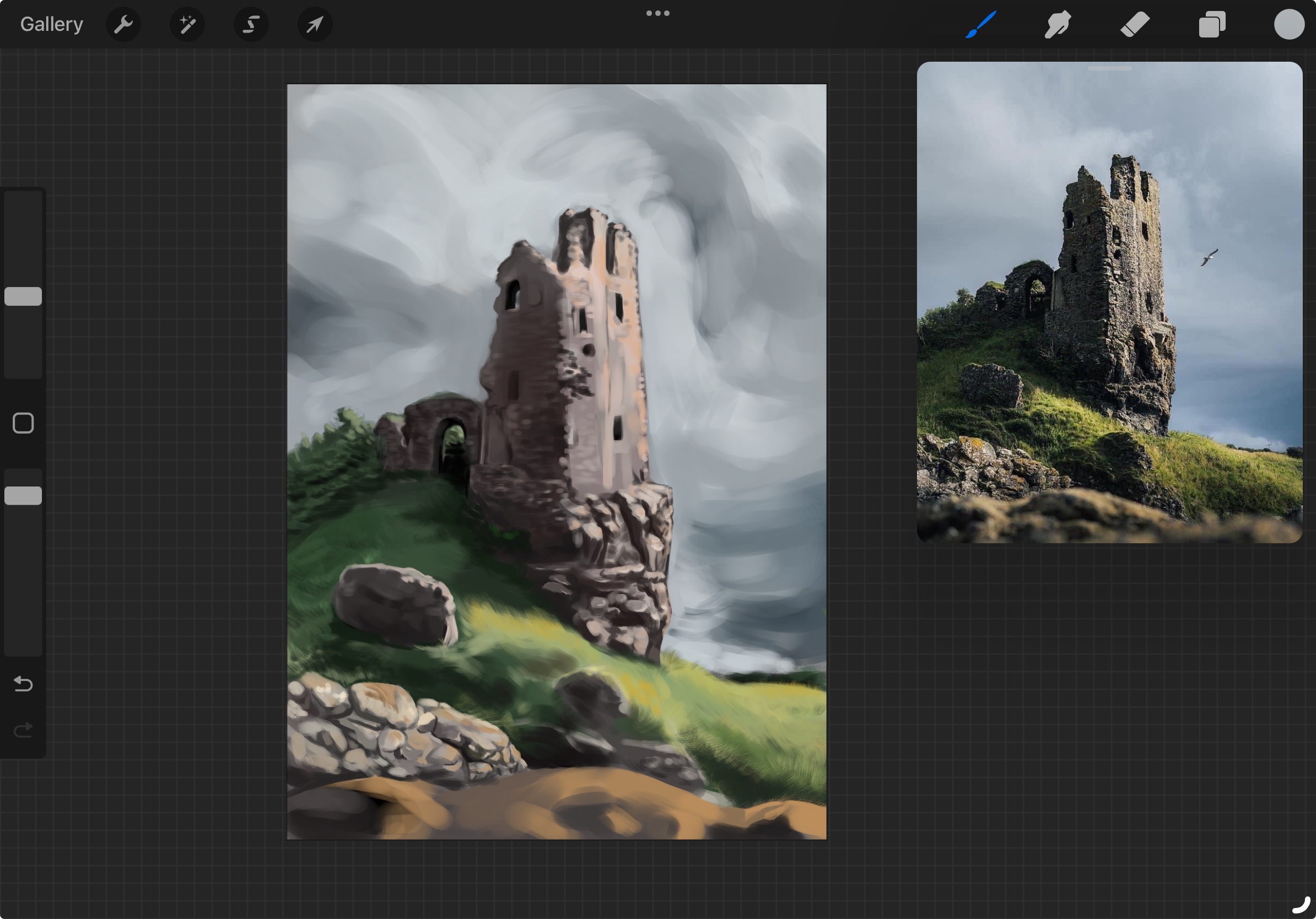Open the three-dot menu at top center

[x=657, y=13]
